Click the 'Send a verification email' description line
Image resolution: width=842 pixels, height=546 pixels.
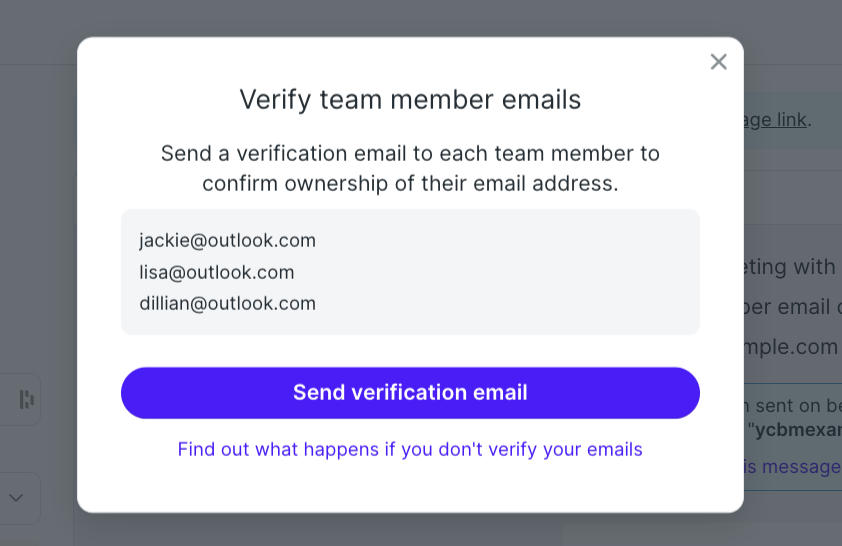(x=410, y=154)
